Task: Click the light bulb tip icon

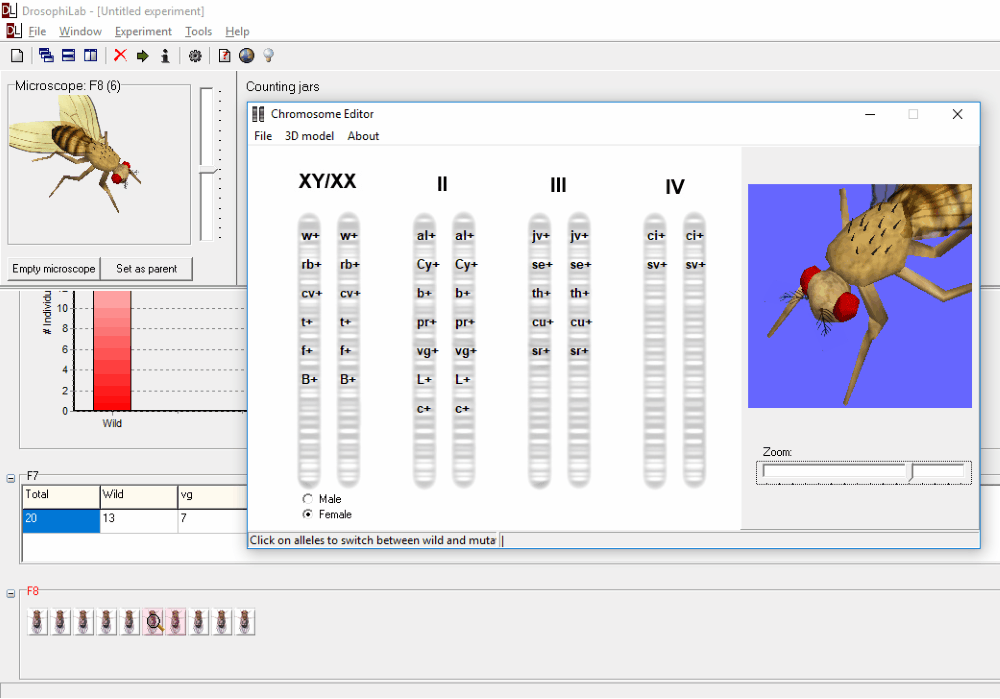Action: (268, 56)
